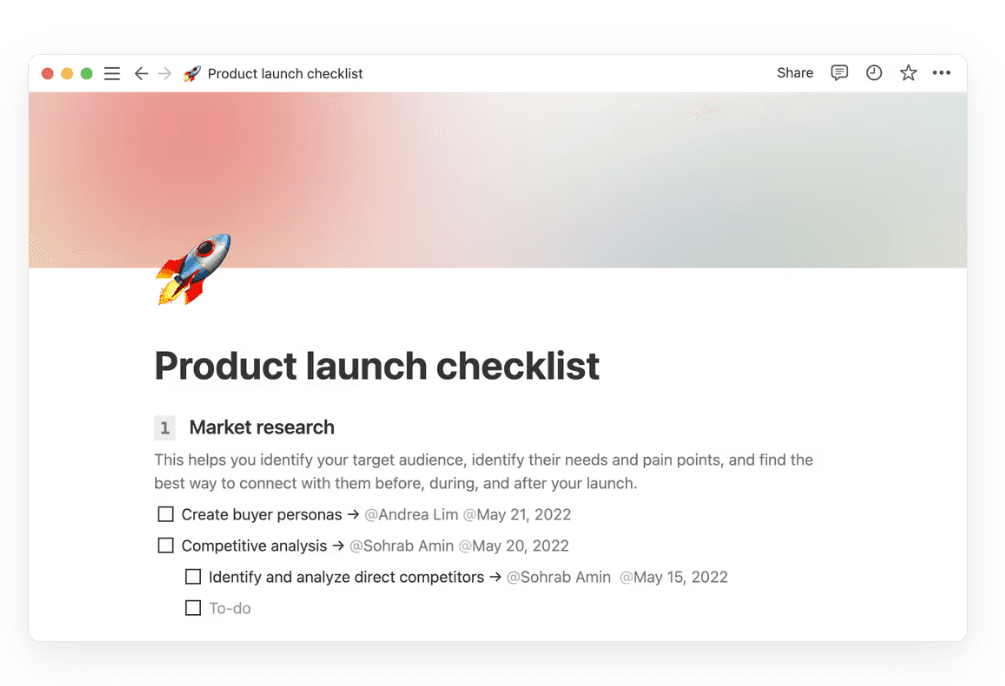View page history using the clock icon
This screenshot has width=1005, height=686.
[874, 73]
